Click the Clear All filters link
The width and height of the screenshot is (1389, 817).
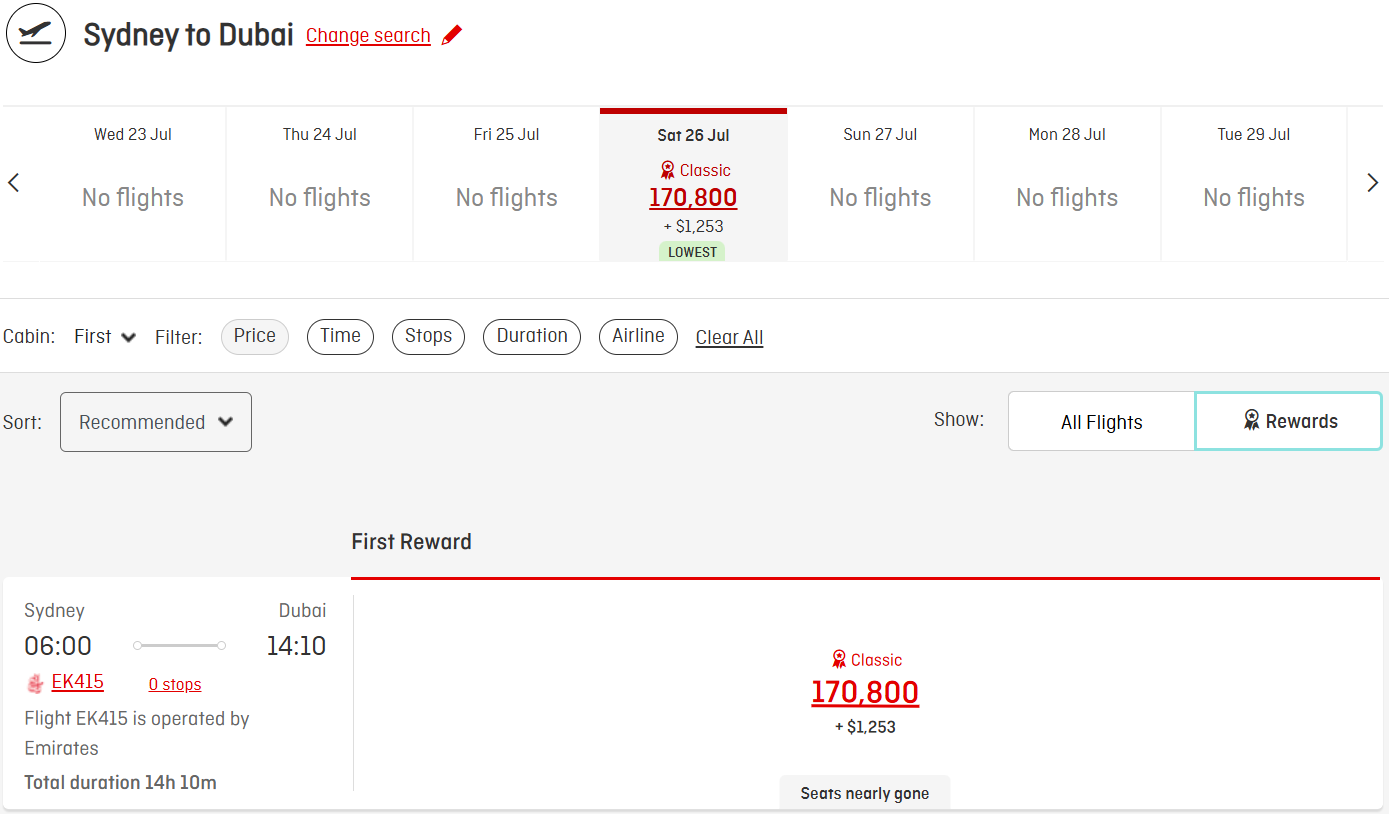click(729, 338)
